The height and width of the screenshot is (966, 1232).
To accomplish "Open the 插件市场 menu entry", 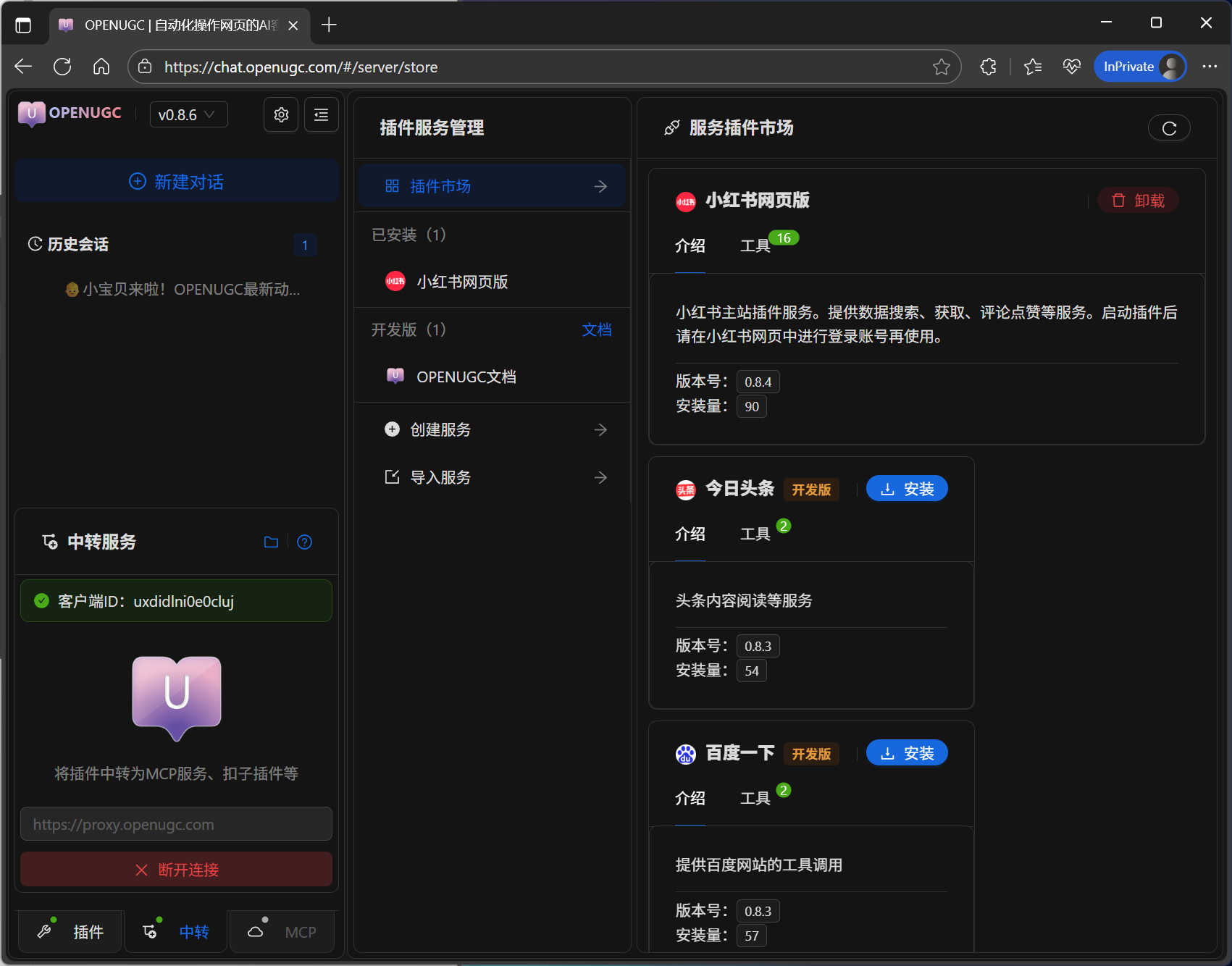I will pyautogui.click(x=493, y=186).
